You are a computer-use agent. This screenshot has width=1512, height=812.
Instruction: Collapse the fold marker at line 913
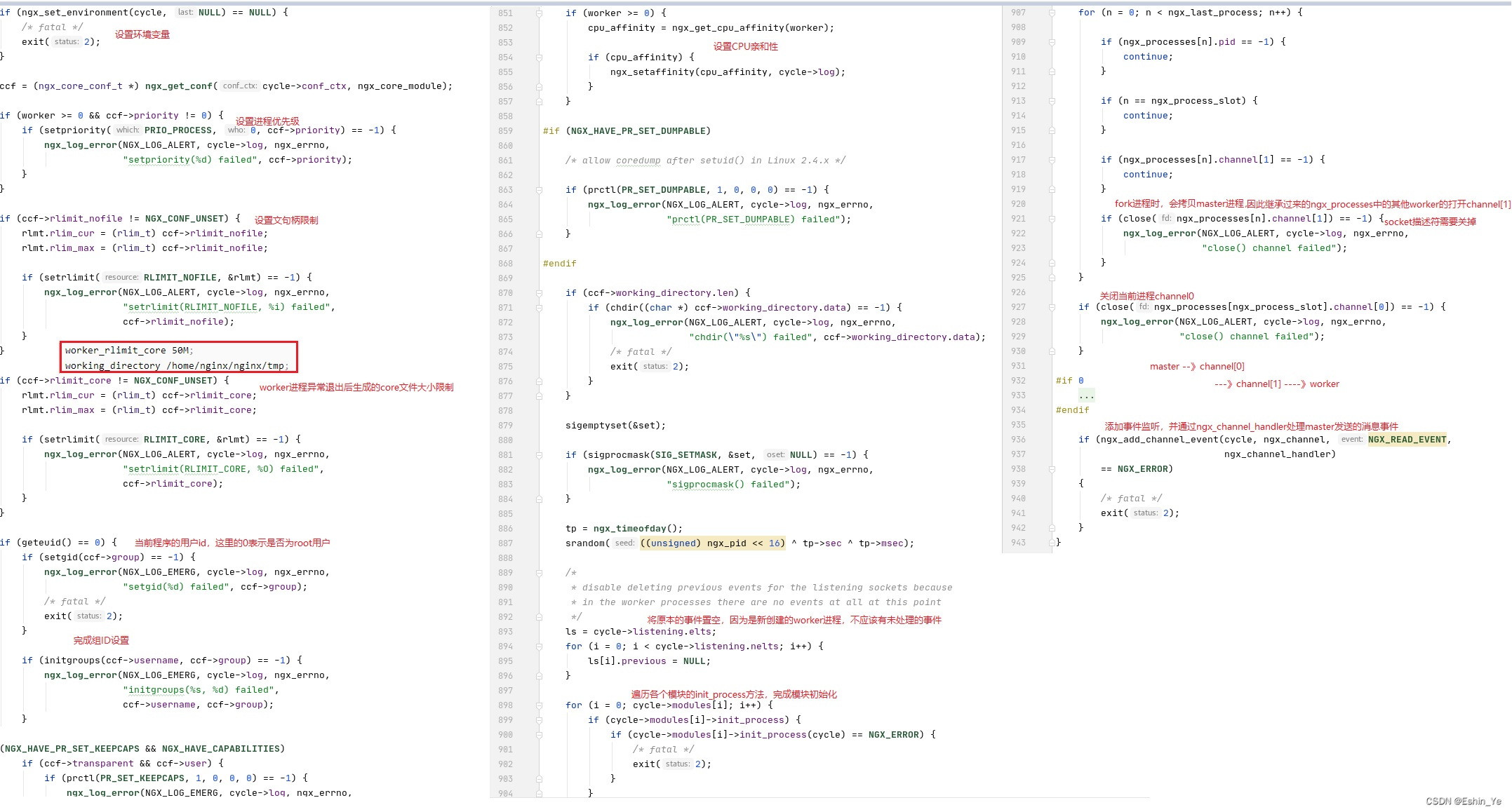point(1052,101)
